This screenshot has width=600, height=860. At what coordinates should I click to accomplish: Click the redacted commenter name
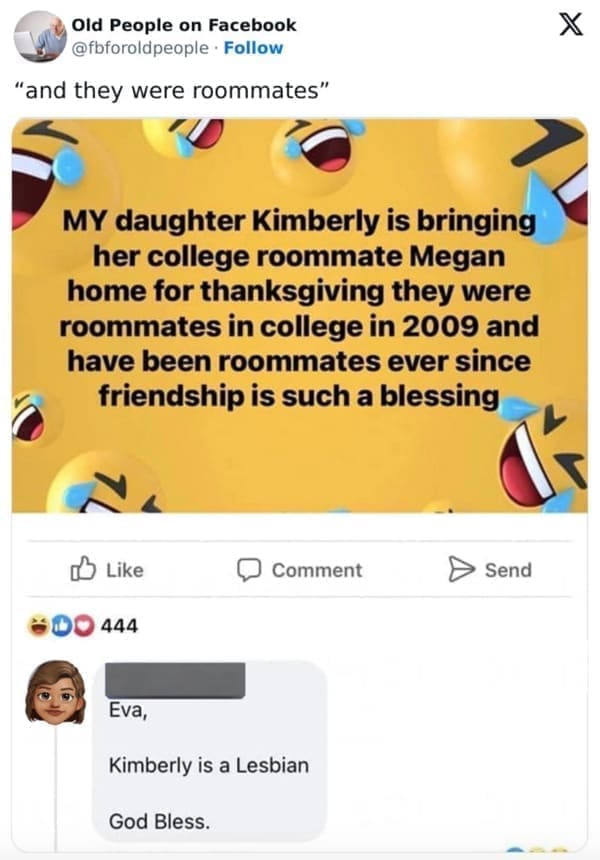click(x=177, y=680)
